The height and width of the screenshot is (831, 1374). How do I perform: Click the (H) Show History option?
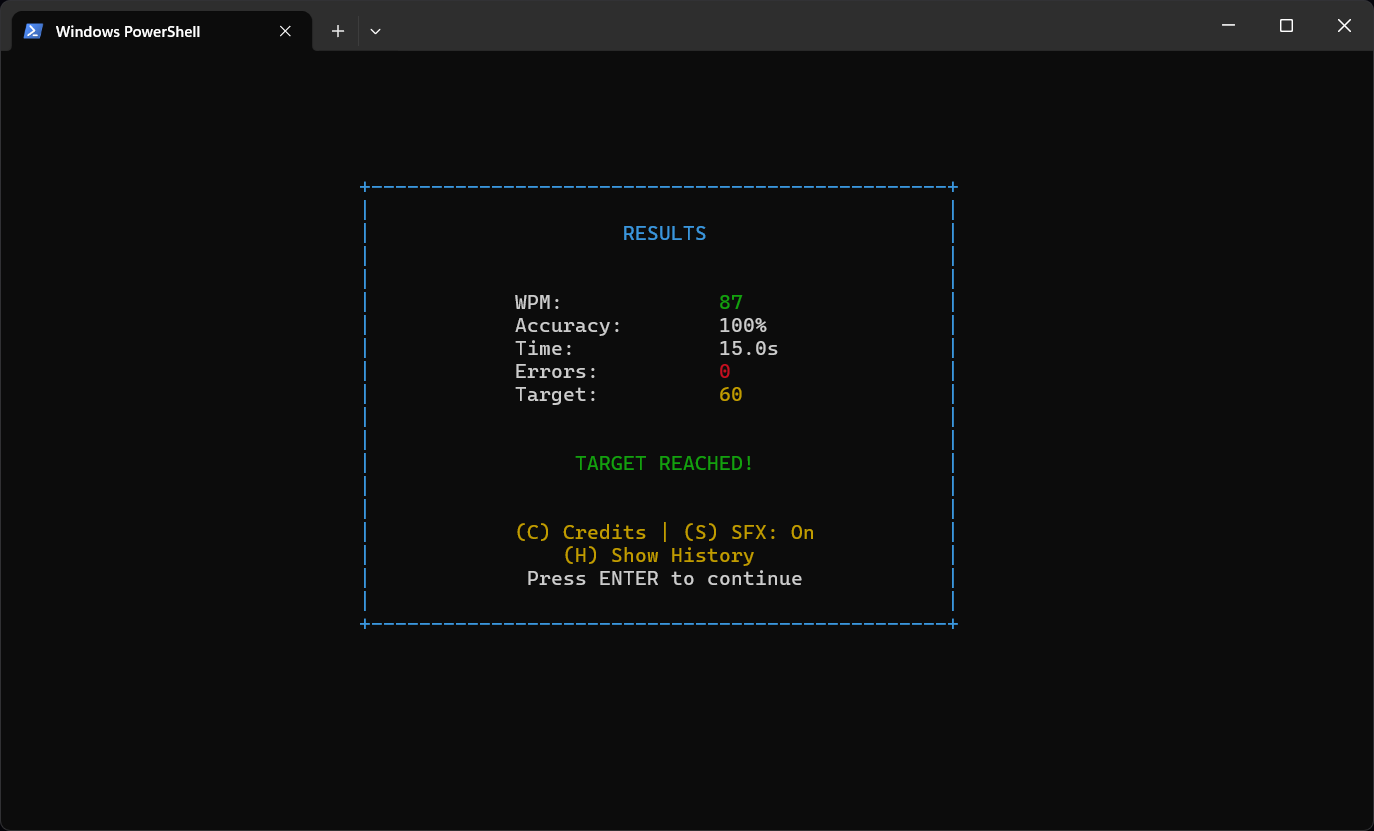coord(659,555)
